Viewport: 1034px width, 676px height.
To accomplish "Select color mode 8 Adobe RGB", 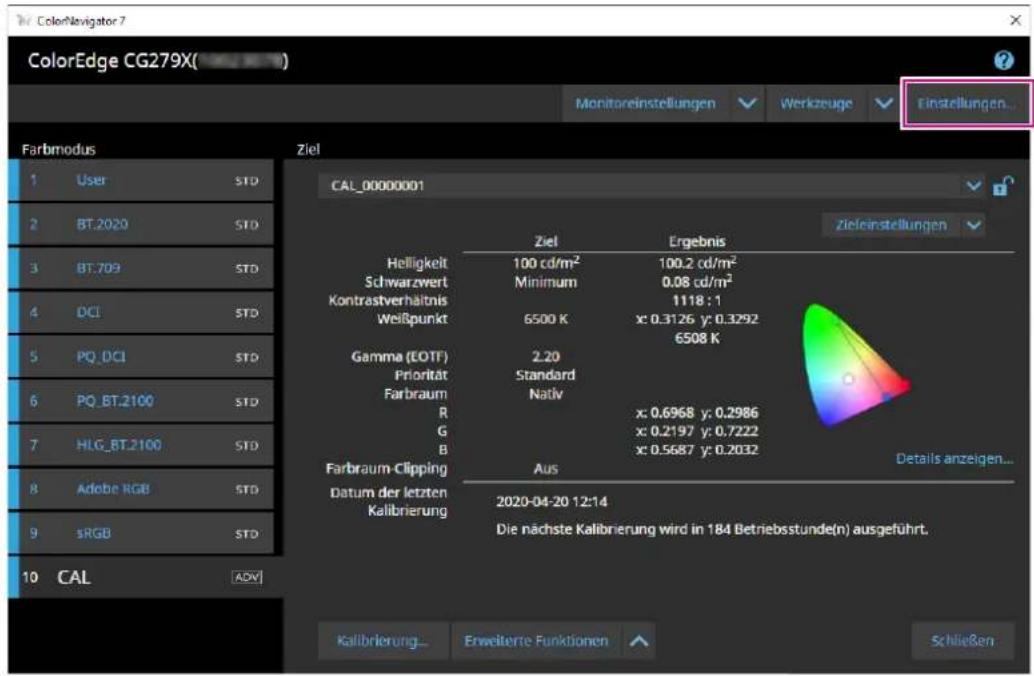I will [141, 489].
